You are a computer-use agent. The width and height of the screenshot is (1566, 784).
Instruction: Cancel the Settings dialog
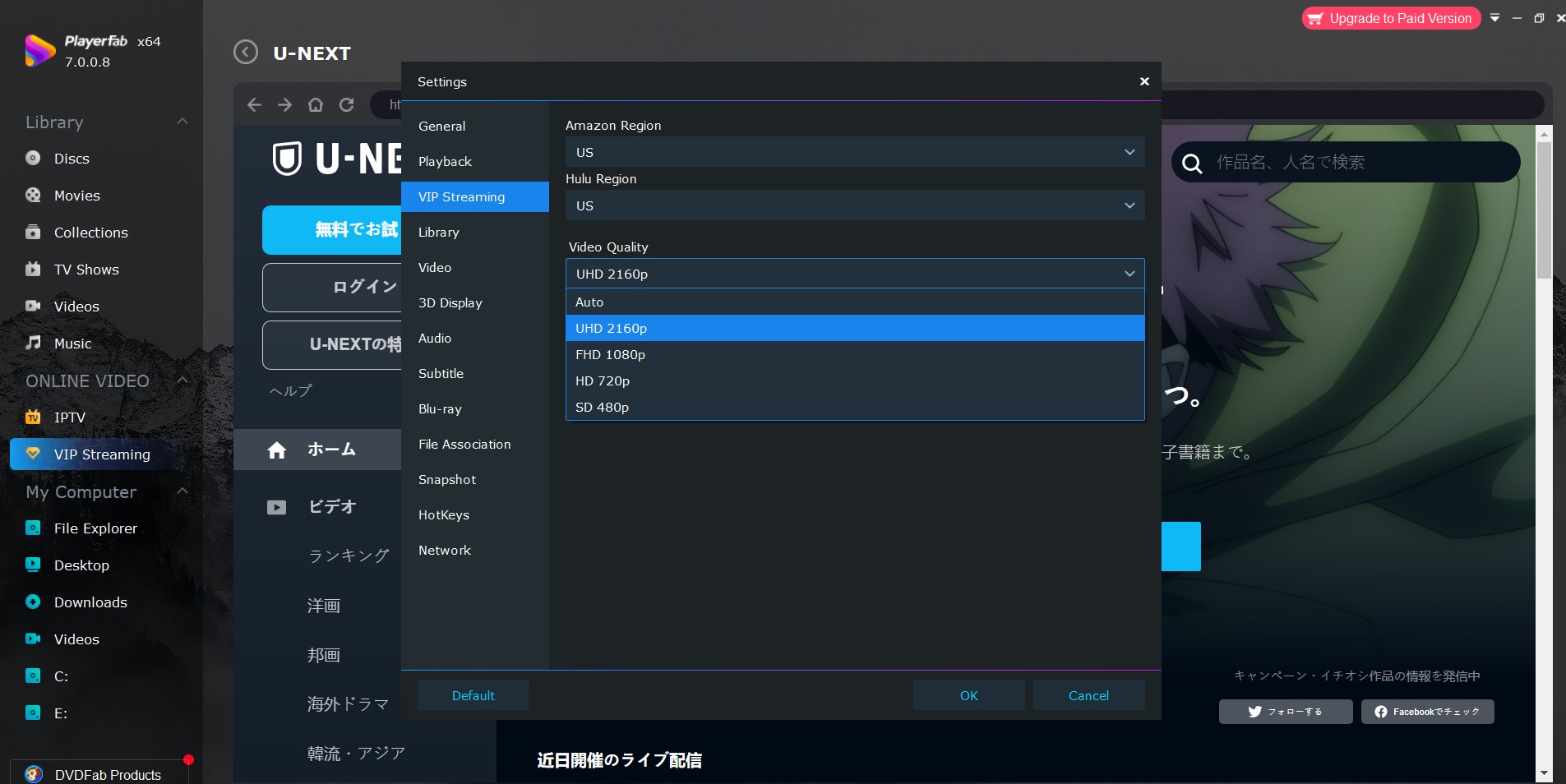(1088, 695)
